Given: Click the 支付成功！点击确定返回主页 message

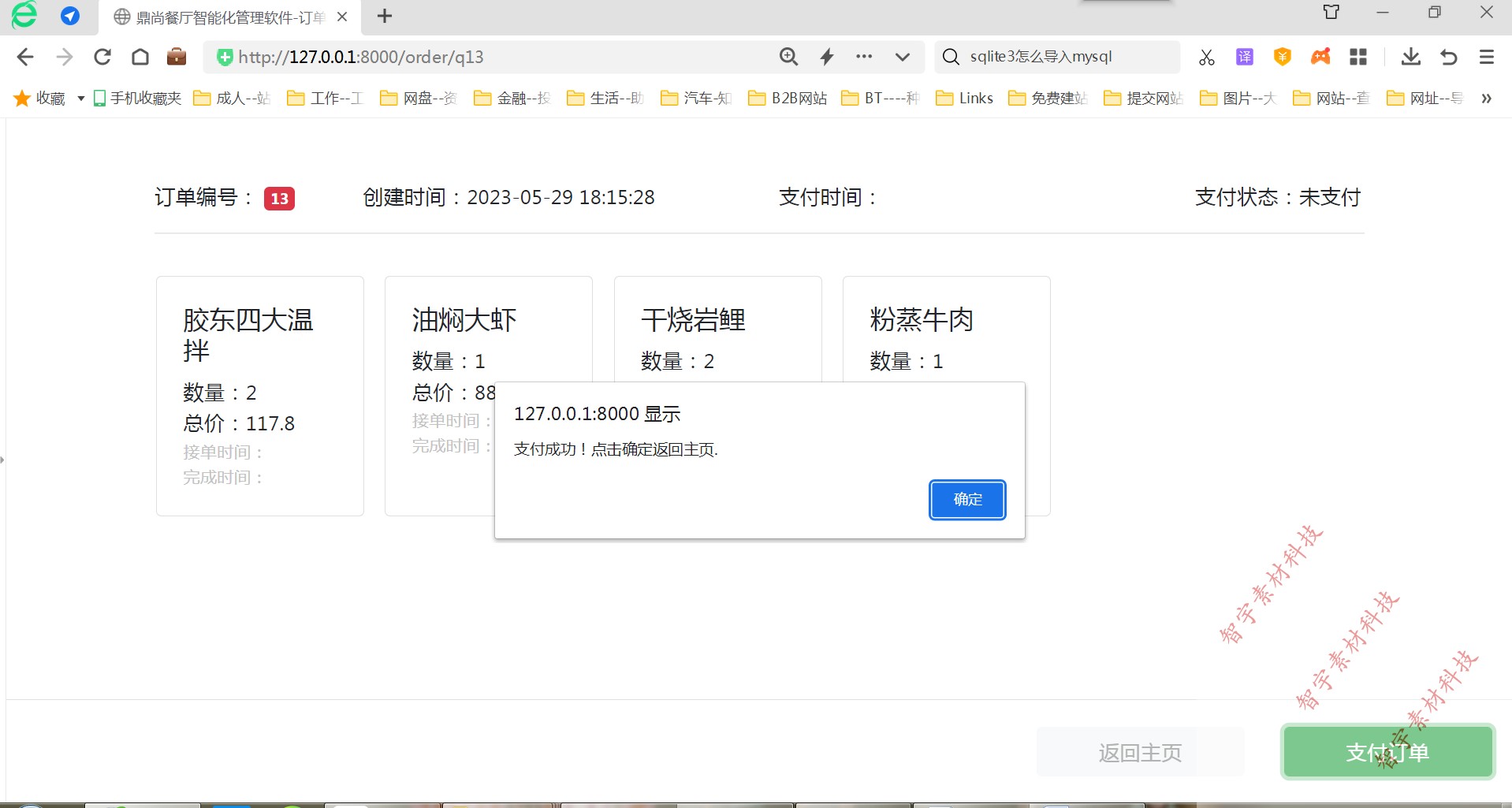Looking at the screenshot, I should point(616,449).
